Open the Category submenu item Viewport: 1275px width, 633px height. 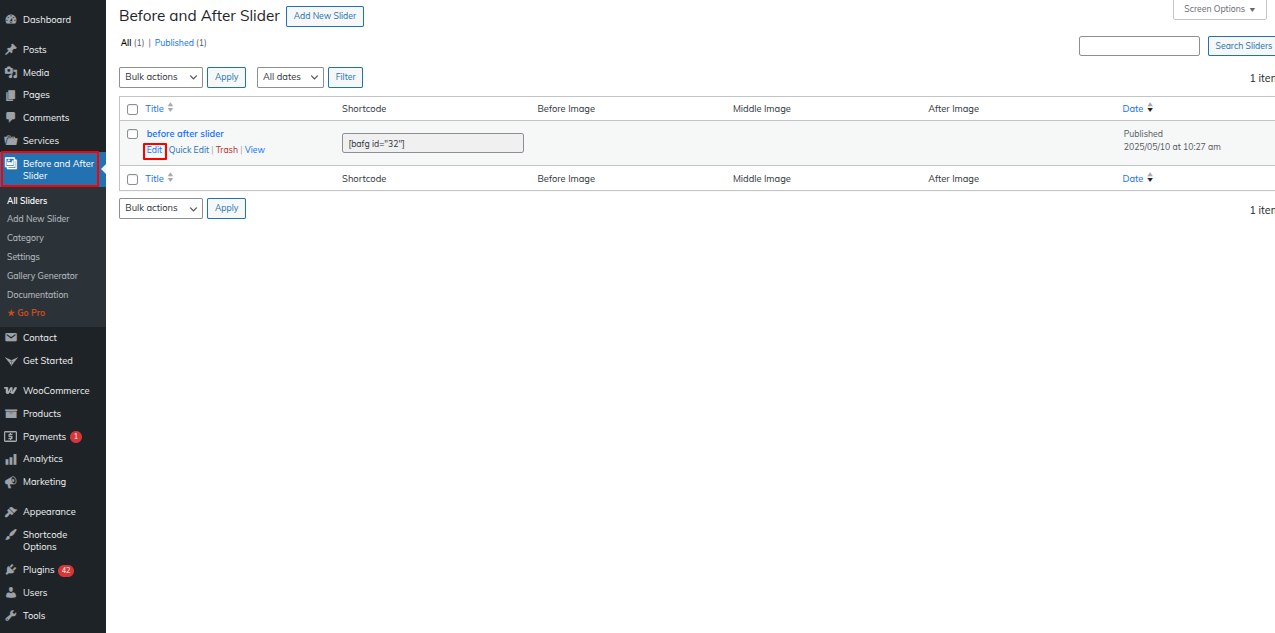[25, 238]
